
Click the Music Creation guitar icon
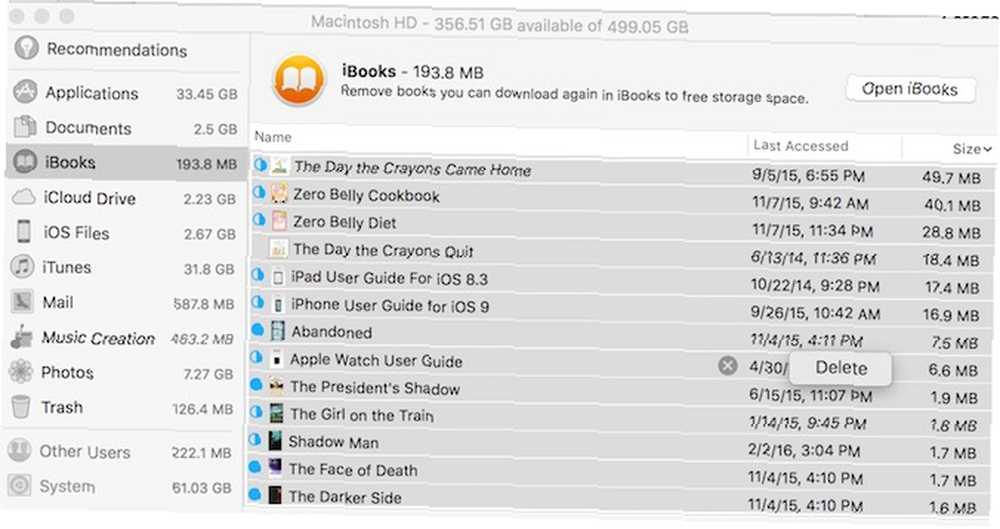click(x=21, y=336)
